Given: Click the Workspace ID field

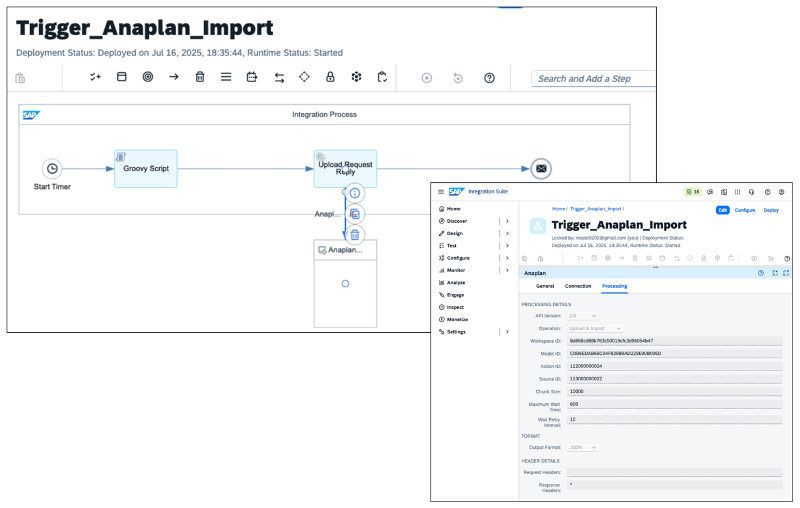Looking at the screenshot, I should coord(674,341).
